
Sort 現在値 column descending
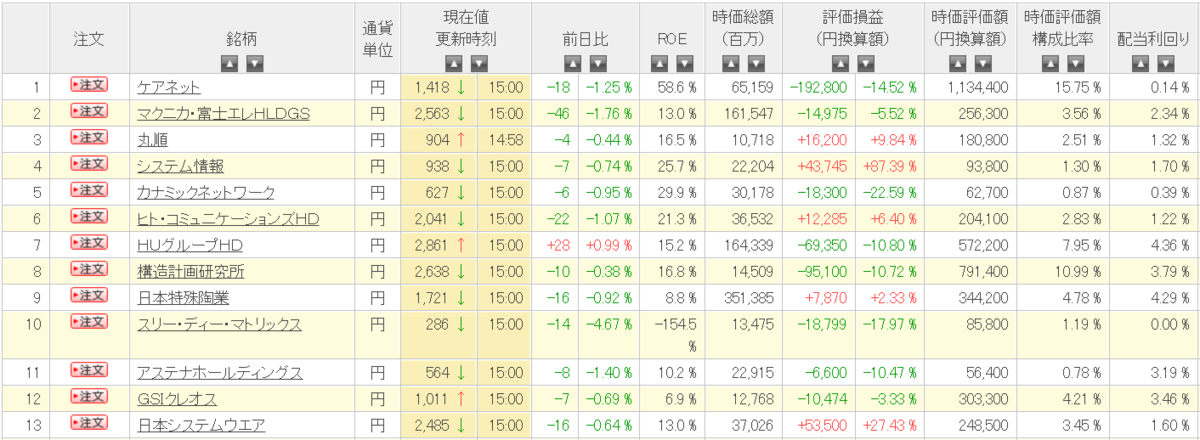(x=478, y=64)
